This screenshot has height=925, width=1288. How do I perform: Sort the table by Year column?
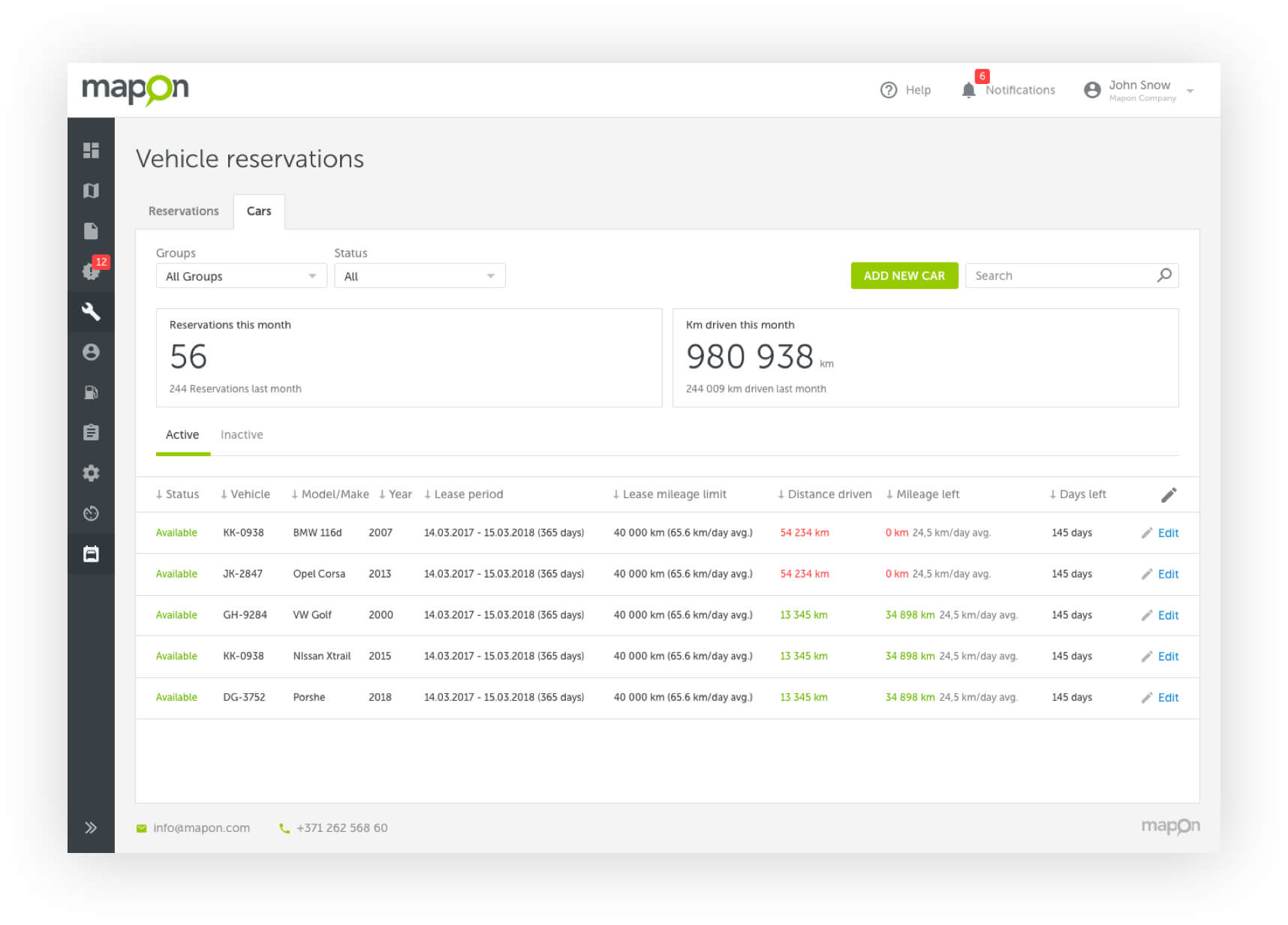[x=396, y=494]
